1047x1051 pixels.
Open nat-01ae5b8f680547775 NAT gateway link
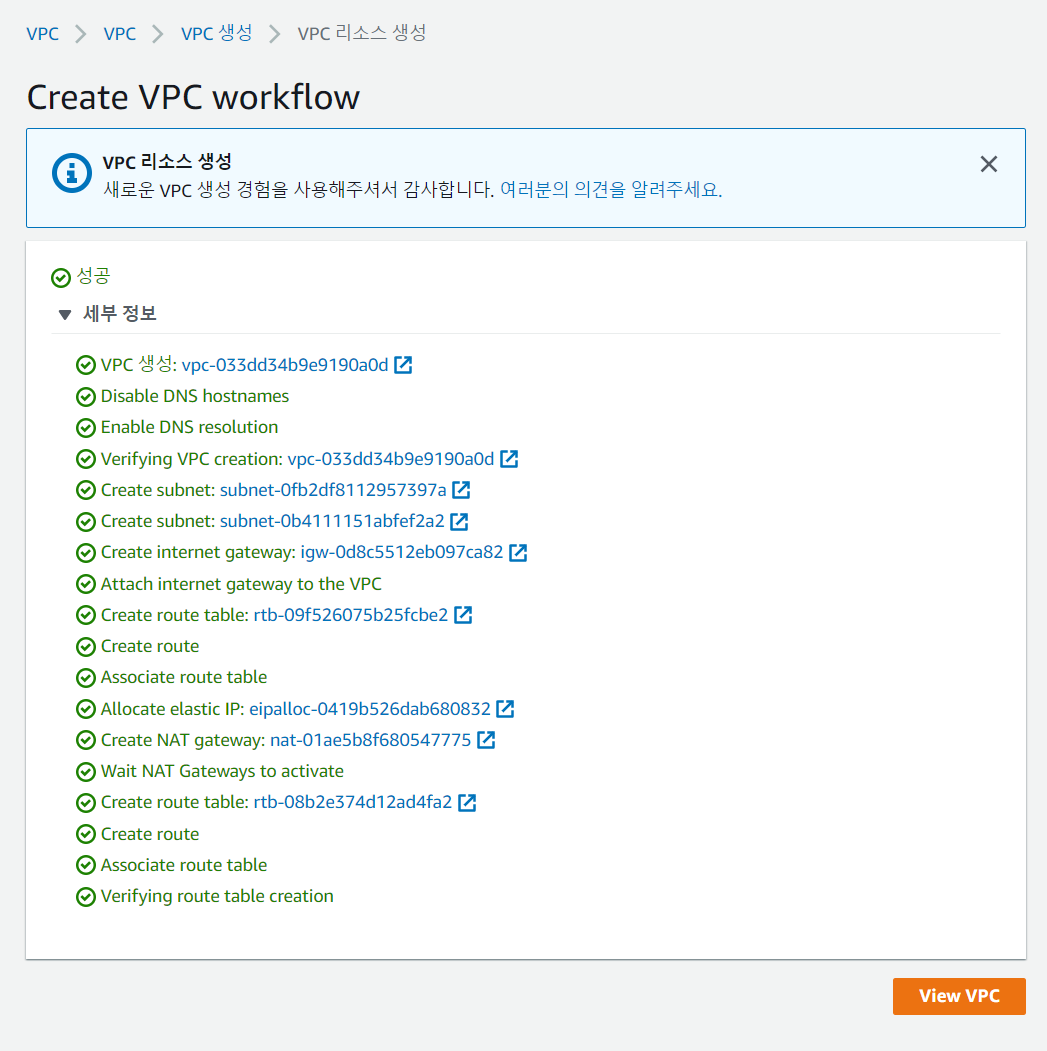tap(371, 740)
